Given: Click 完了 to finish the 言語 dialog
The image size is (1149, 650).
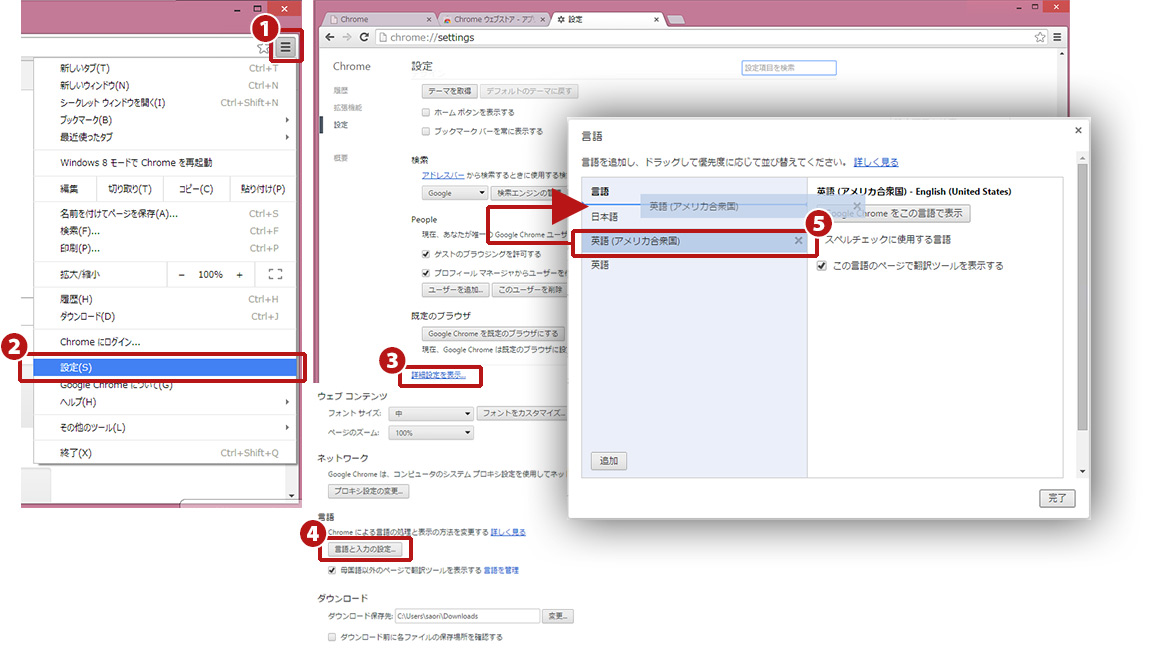Looking at the screenshot, I should pyautogui.click(x=1057, y=498).
